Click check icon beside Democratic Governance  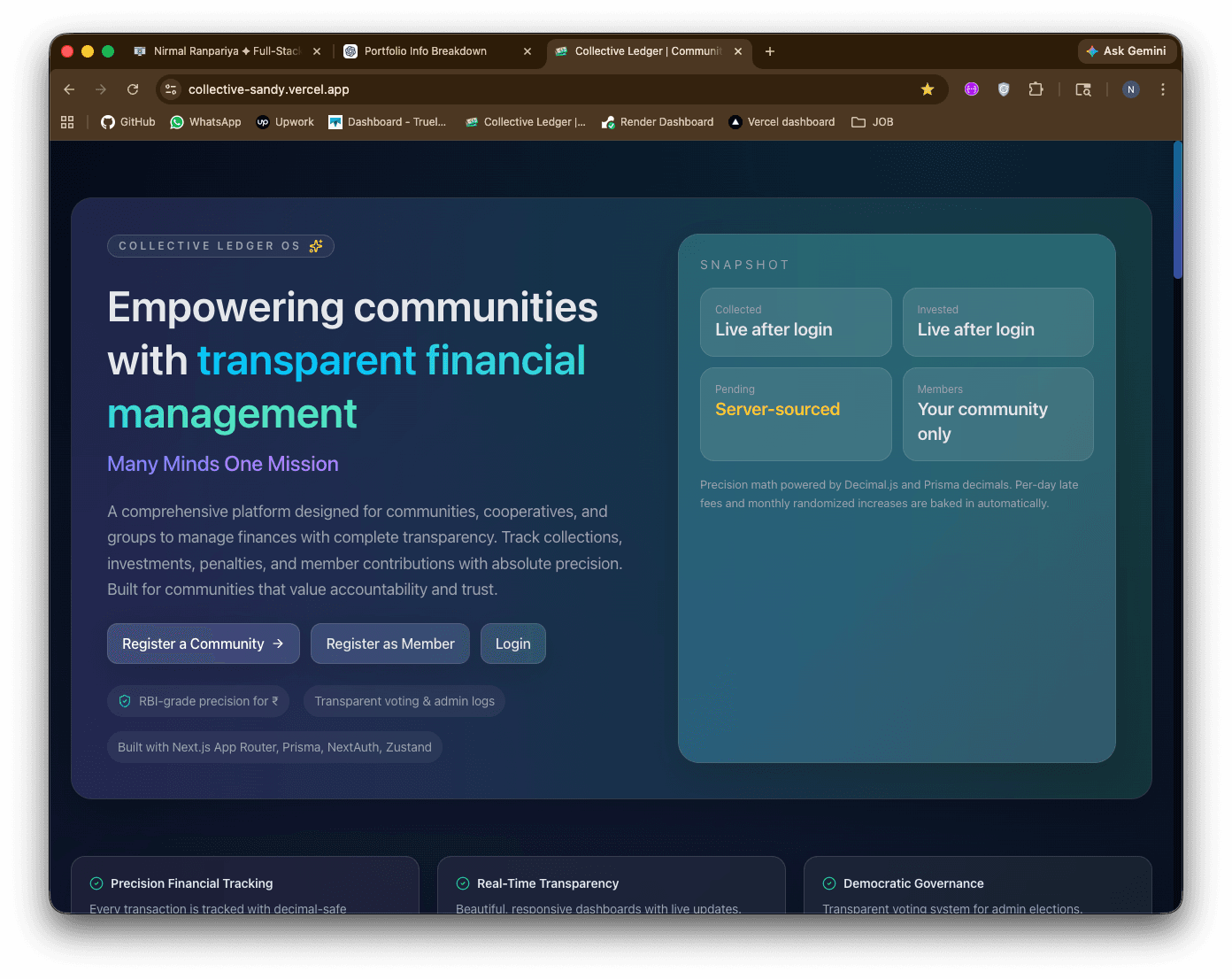coord(829,883)
